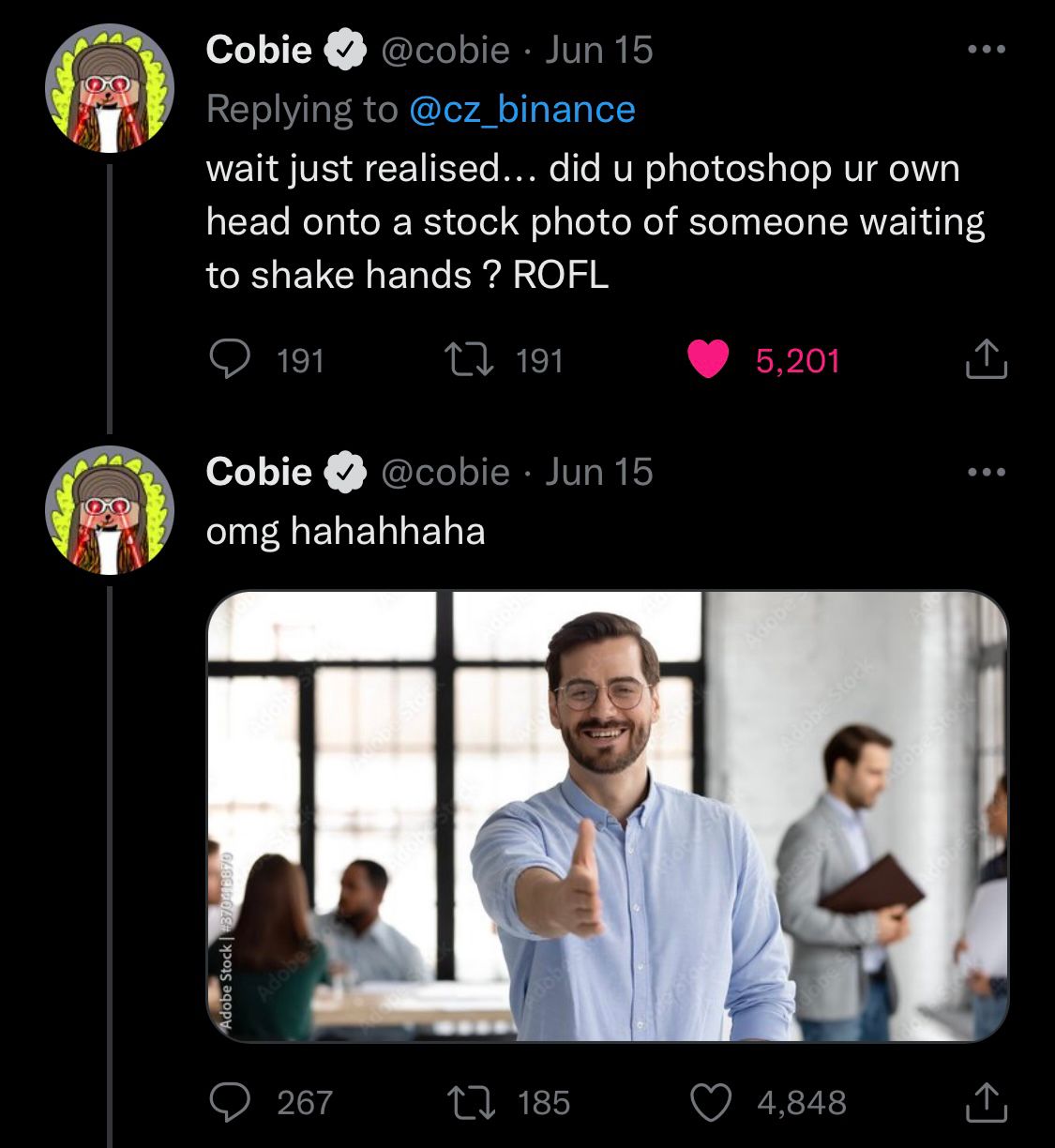Viewport: 1055px width, 1148px height.
Task: Retweet the tweet with 185 retweets
Action: 467,1102
